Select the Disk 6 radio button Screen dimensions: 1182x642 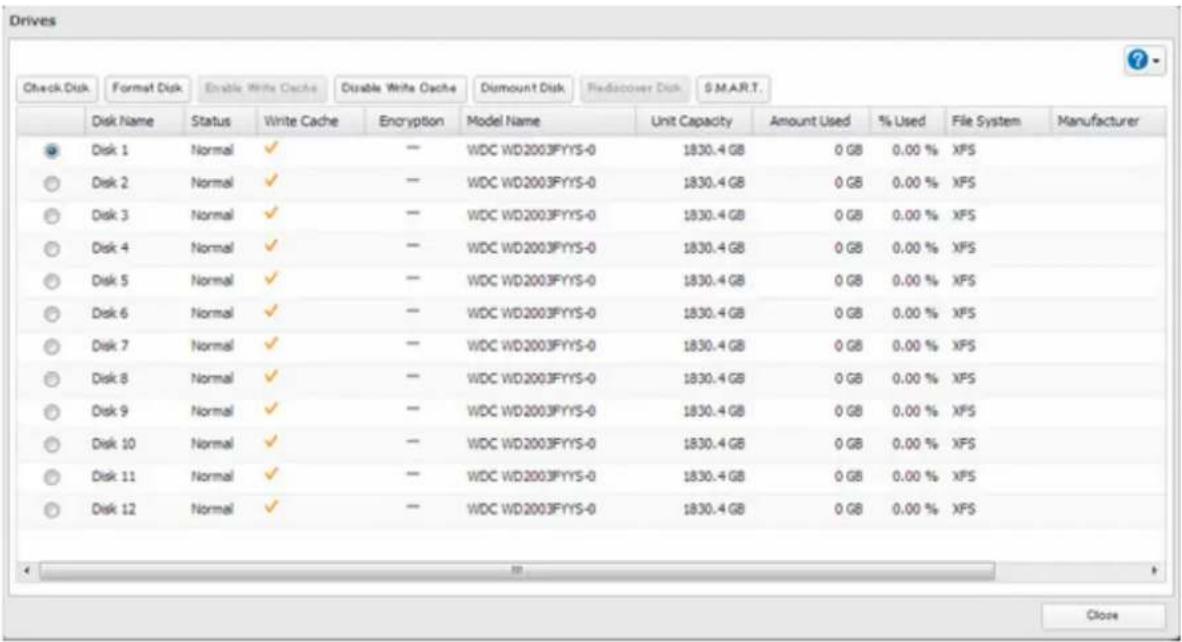coord(51,314)
